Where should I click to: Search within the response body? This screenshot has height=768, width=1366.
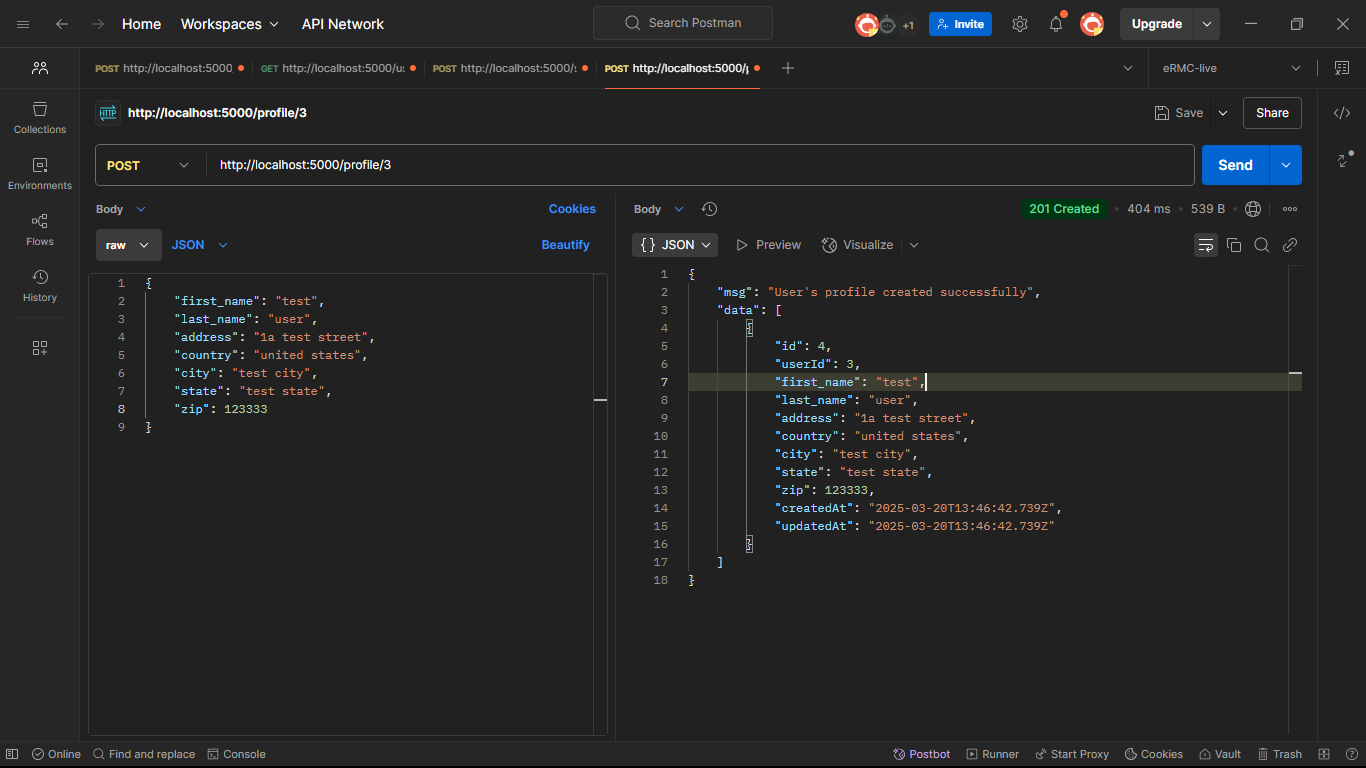pyautogui.click(x=1262, y=245)
